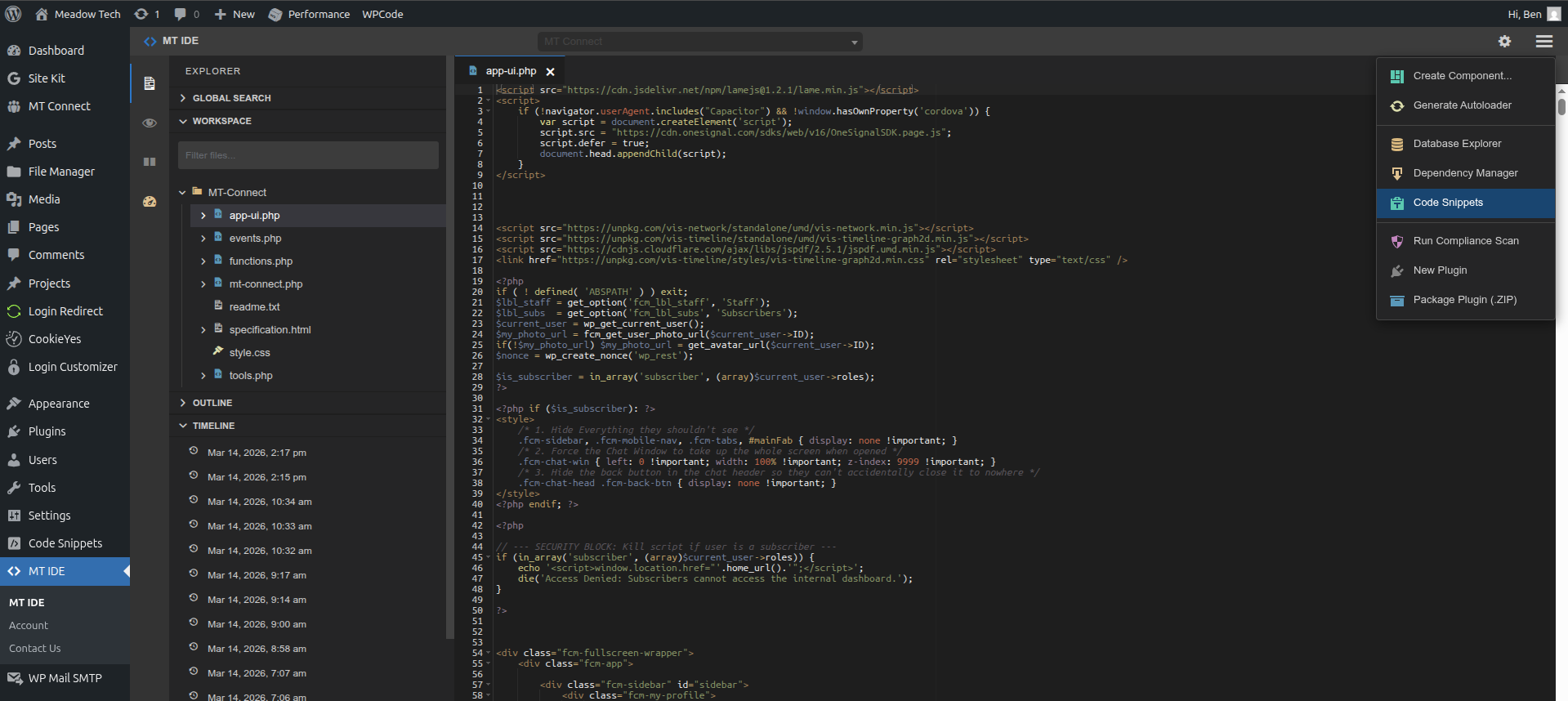The height and width of the screenshot is (701, 1568).
Task: Open the functions.php file
Action: coord(261,261)
